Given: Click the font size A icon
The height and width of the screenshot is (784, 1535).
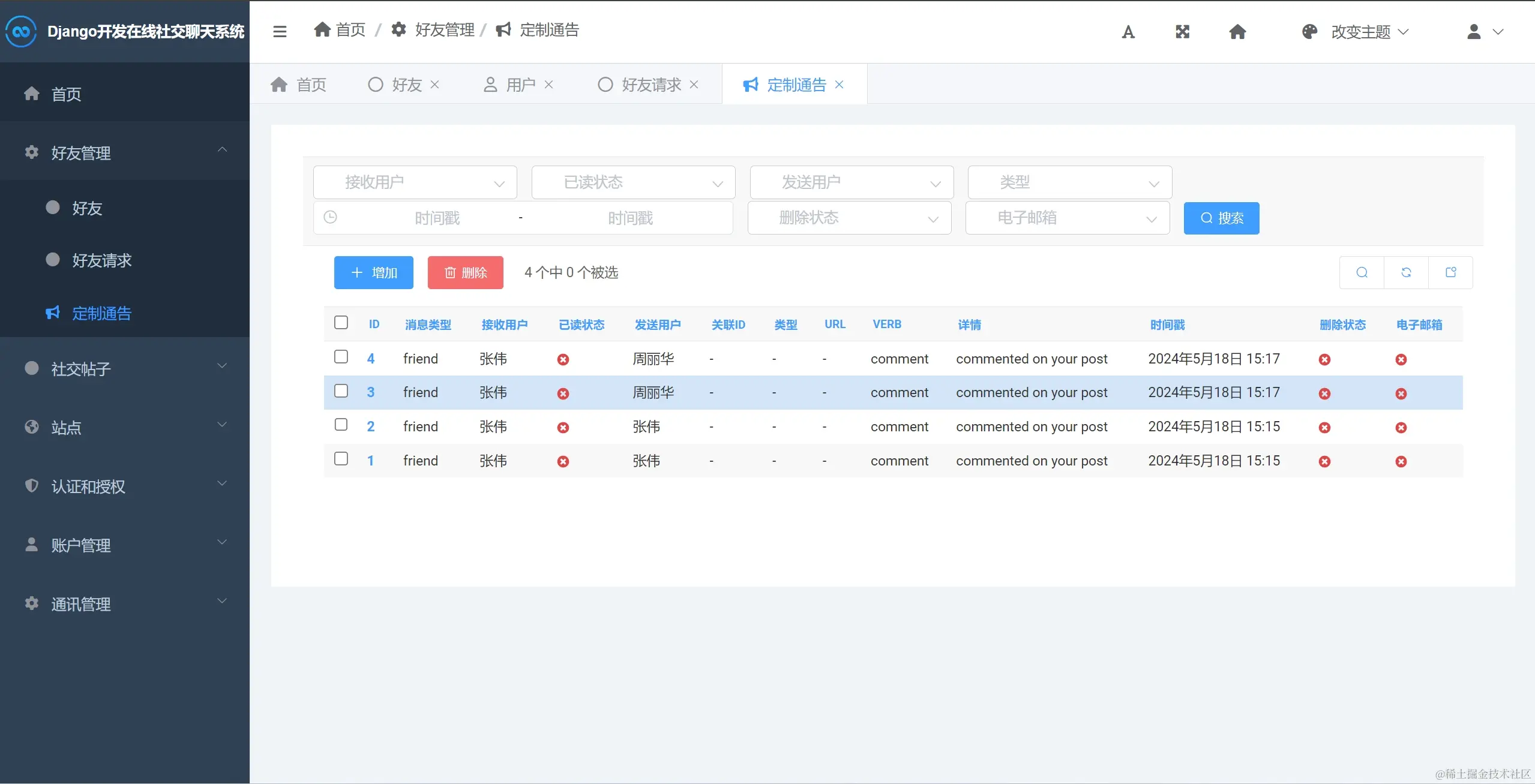Looking at the screenshot, I should point(1128,32).
